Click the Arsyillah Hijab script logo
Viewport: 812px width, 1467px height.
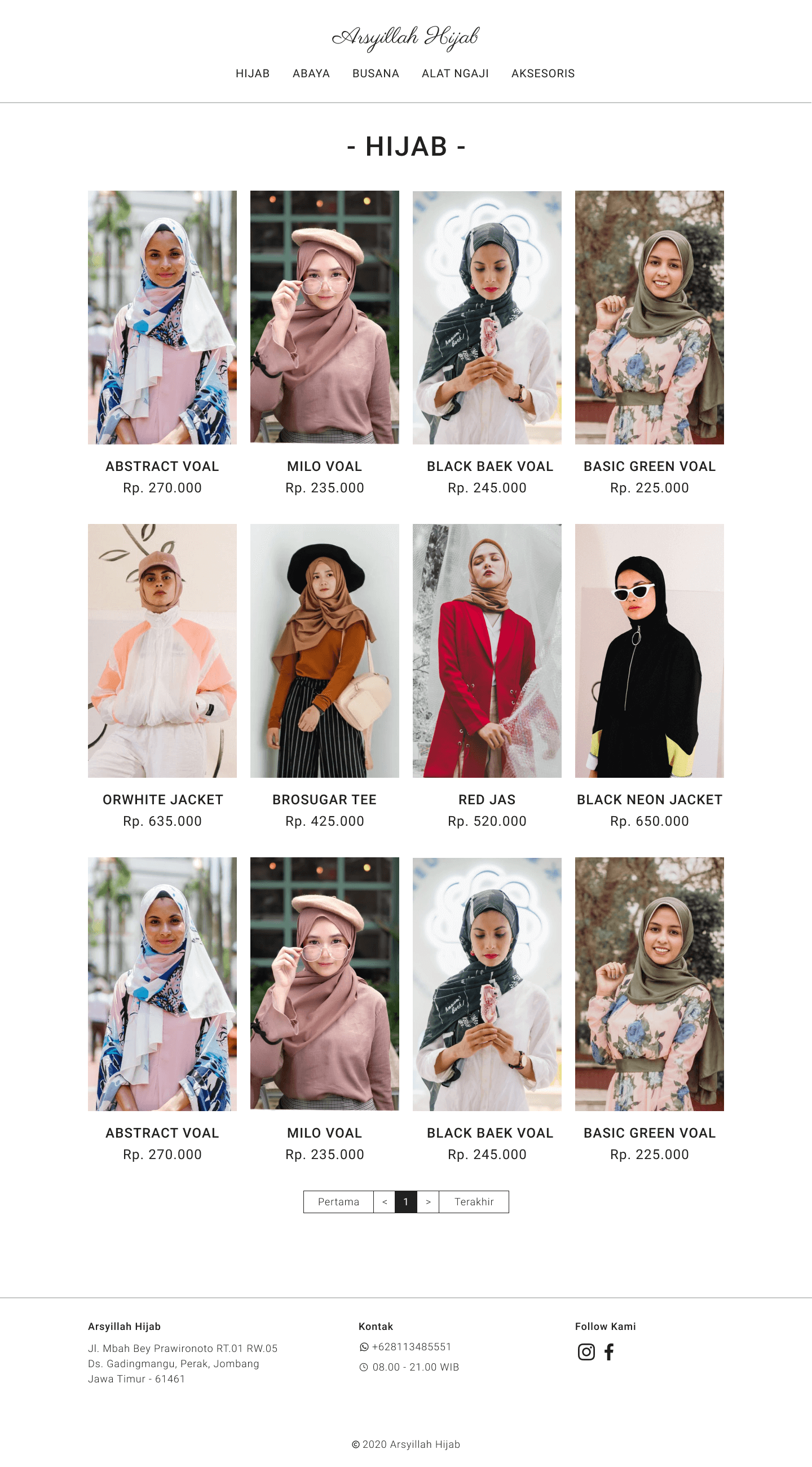(x=405, y=38)
